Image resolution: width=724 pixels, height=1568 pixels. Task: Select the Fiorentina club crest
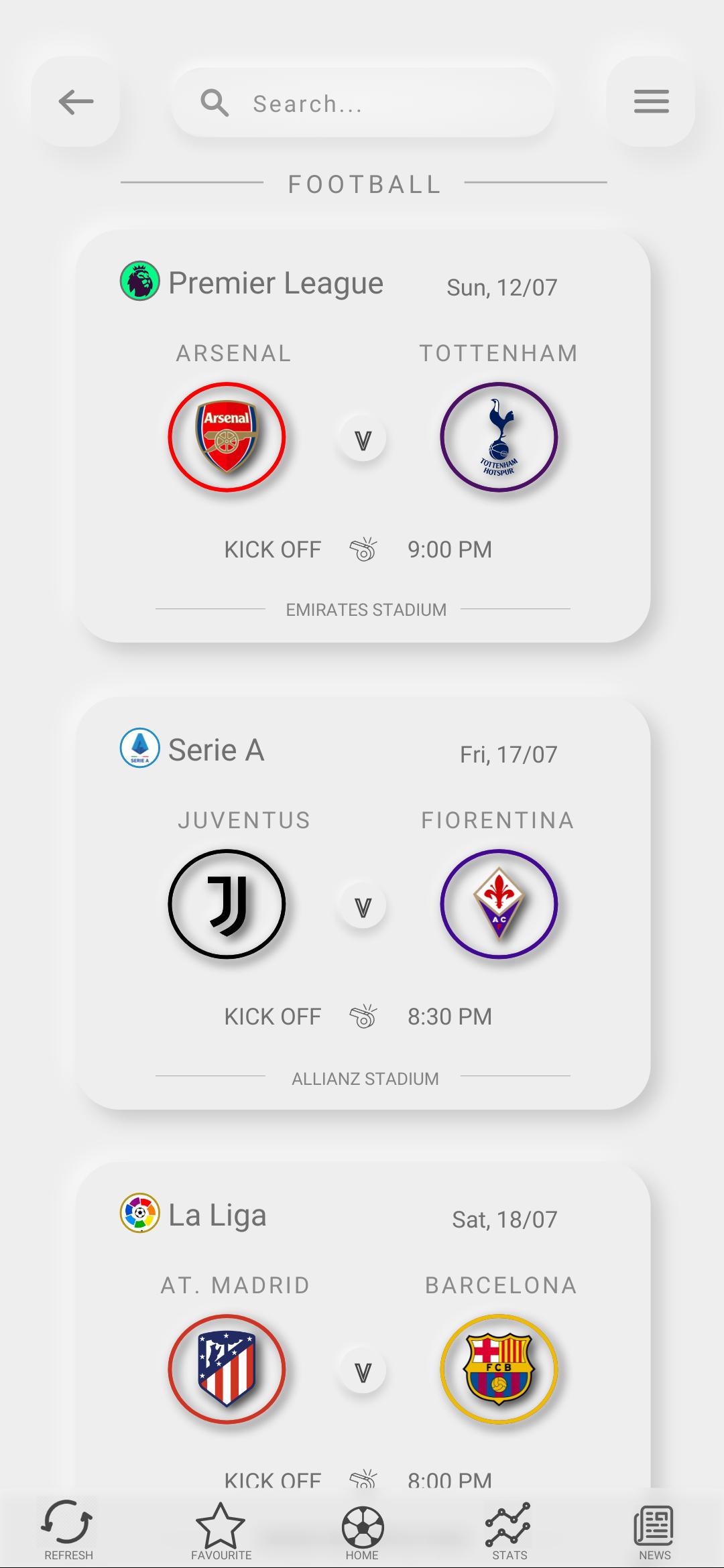(x=499, y=905)
